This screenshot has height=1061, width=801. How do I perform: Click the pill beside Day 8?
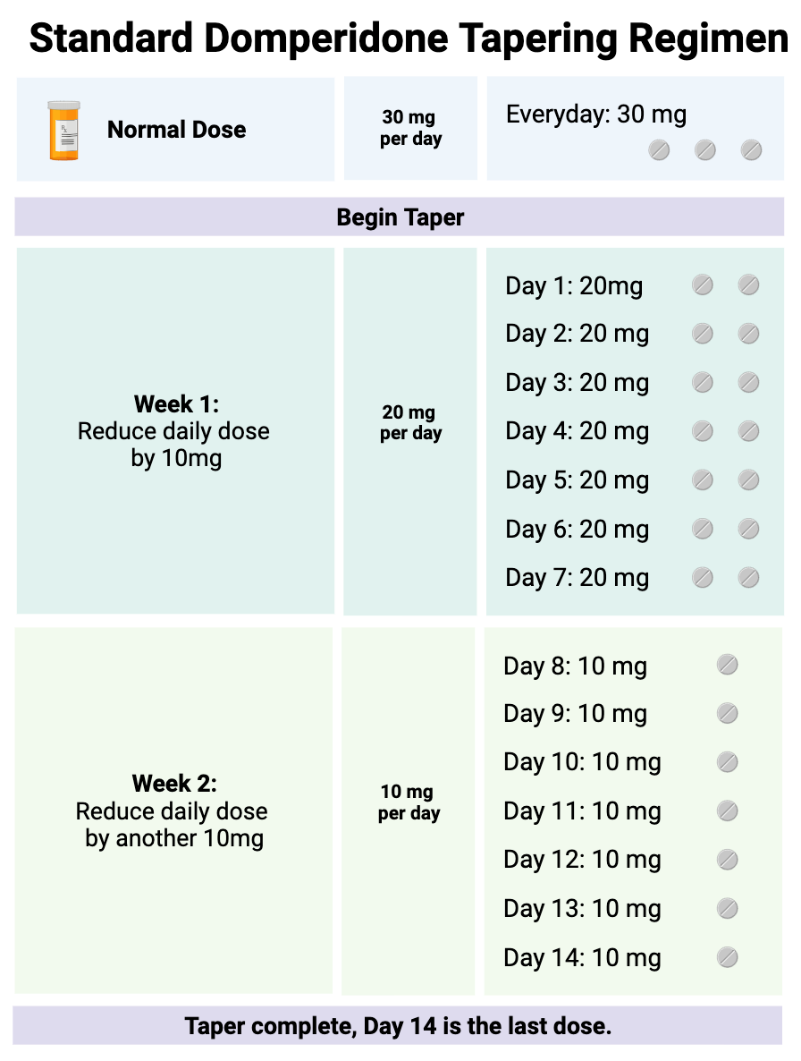727,664
